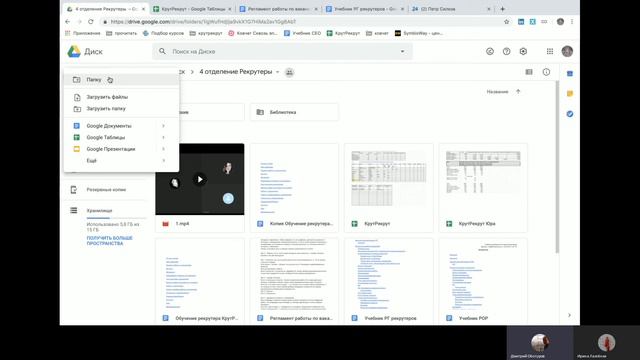Open Tasks icon in side panel

click(x=570, y=113)
